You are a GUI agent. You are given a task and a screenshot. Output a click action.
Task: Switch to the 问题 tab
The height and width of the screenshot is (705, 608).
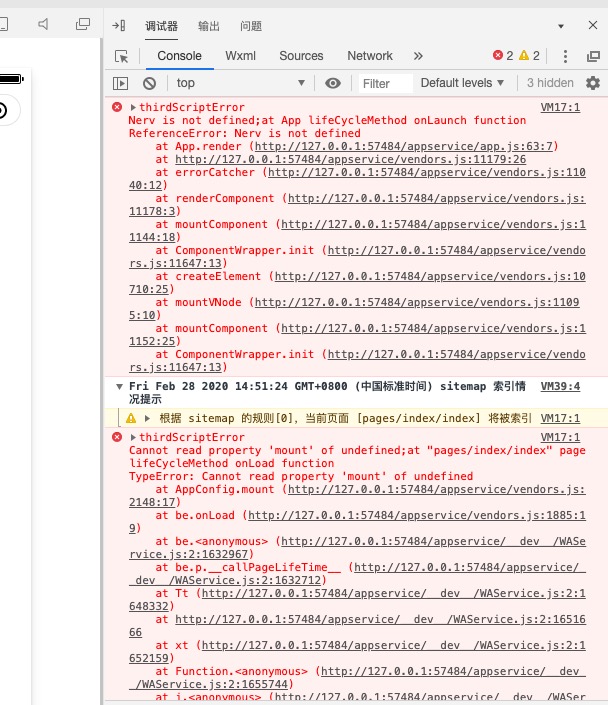[x=250, y=26]
